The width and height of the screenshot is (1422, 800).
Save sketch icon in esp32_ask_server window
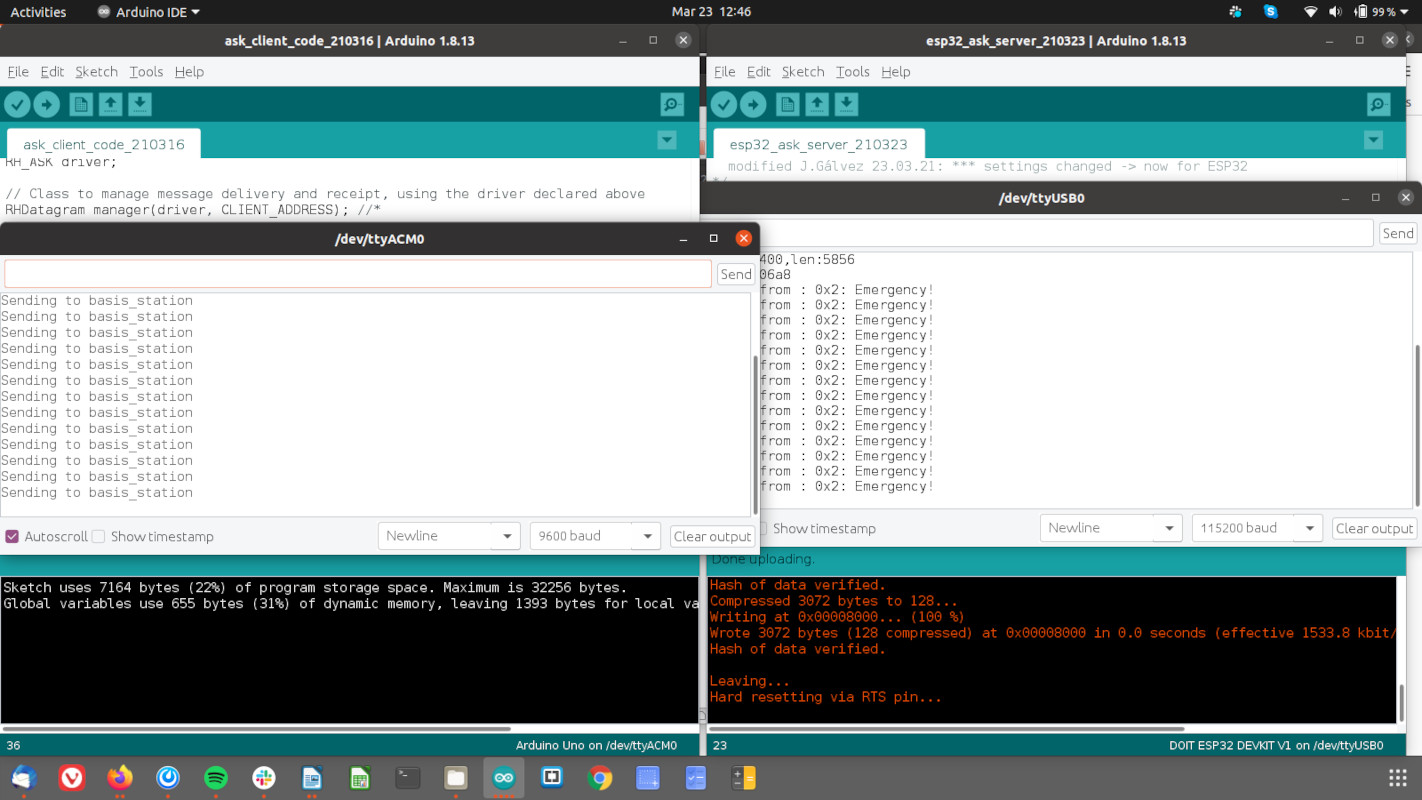click(x=846, y=104)
